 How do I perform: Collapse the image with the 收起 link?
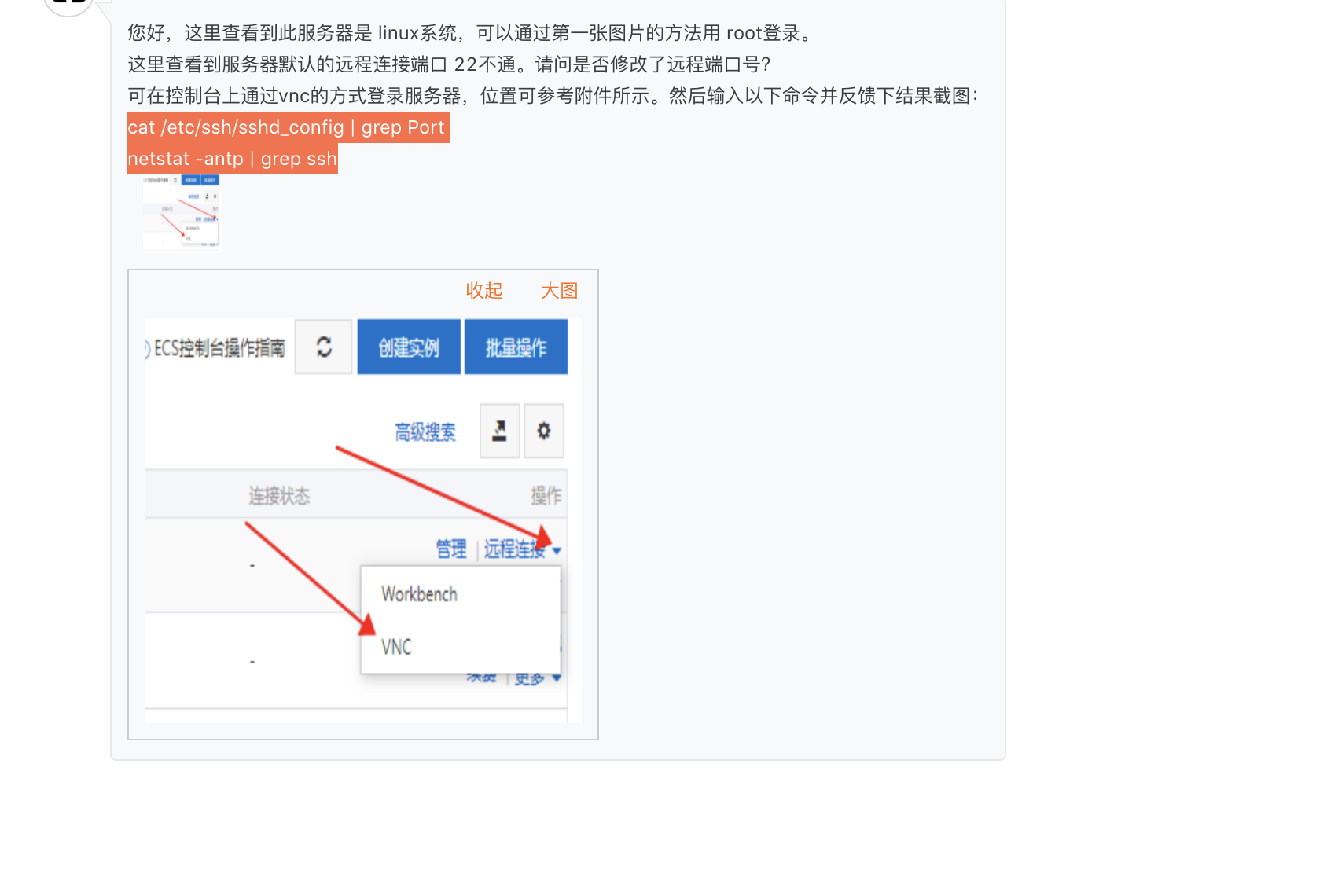point(485,290)
